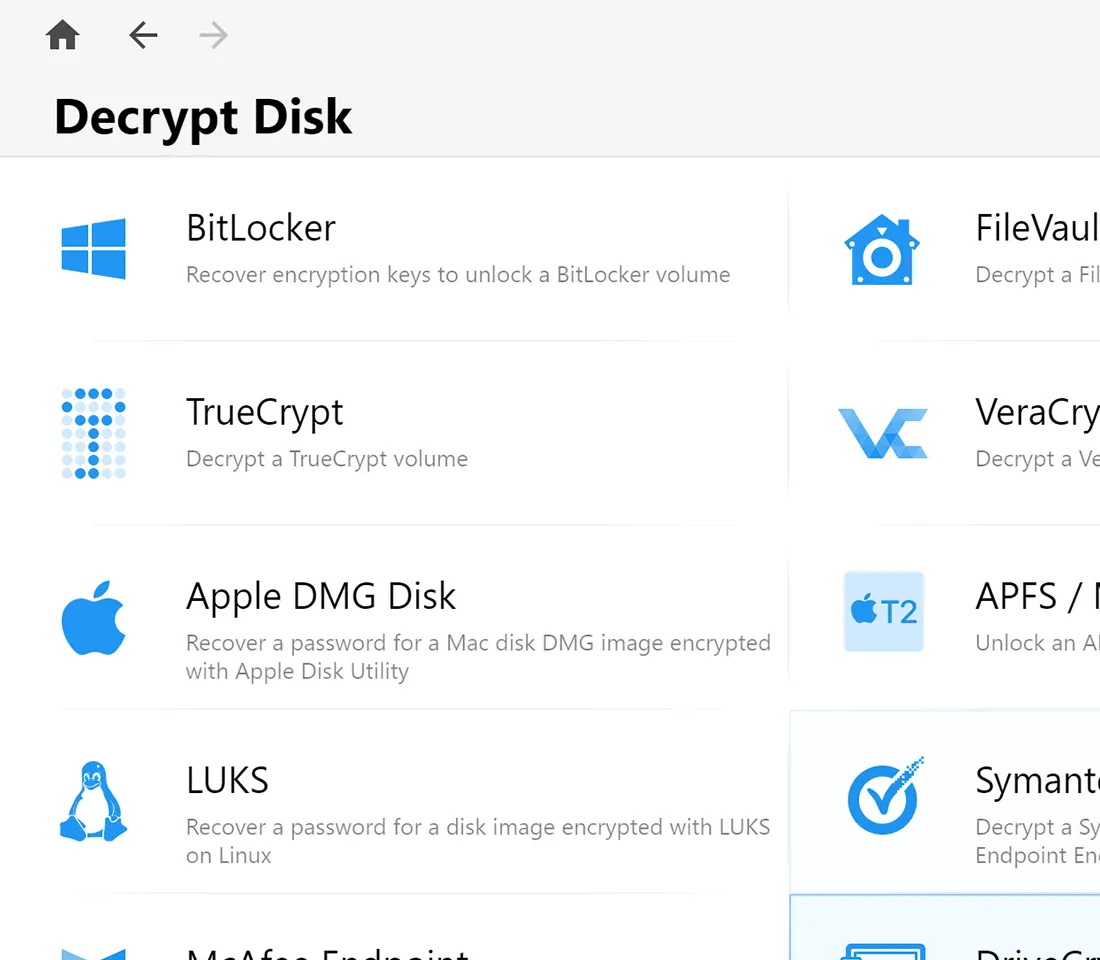Open Apple DMG Disk option

tap(321, 596)
